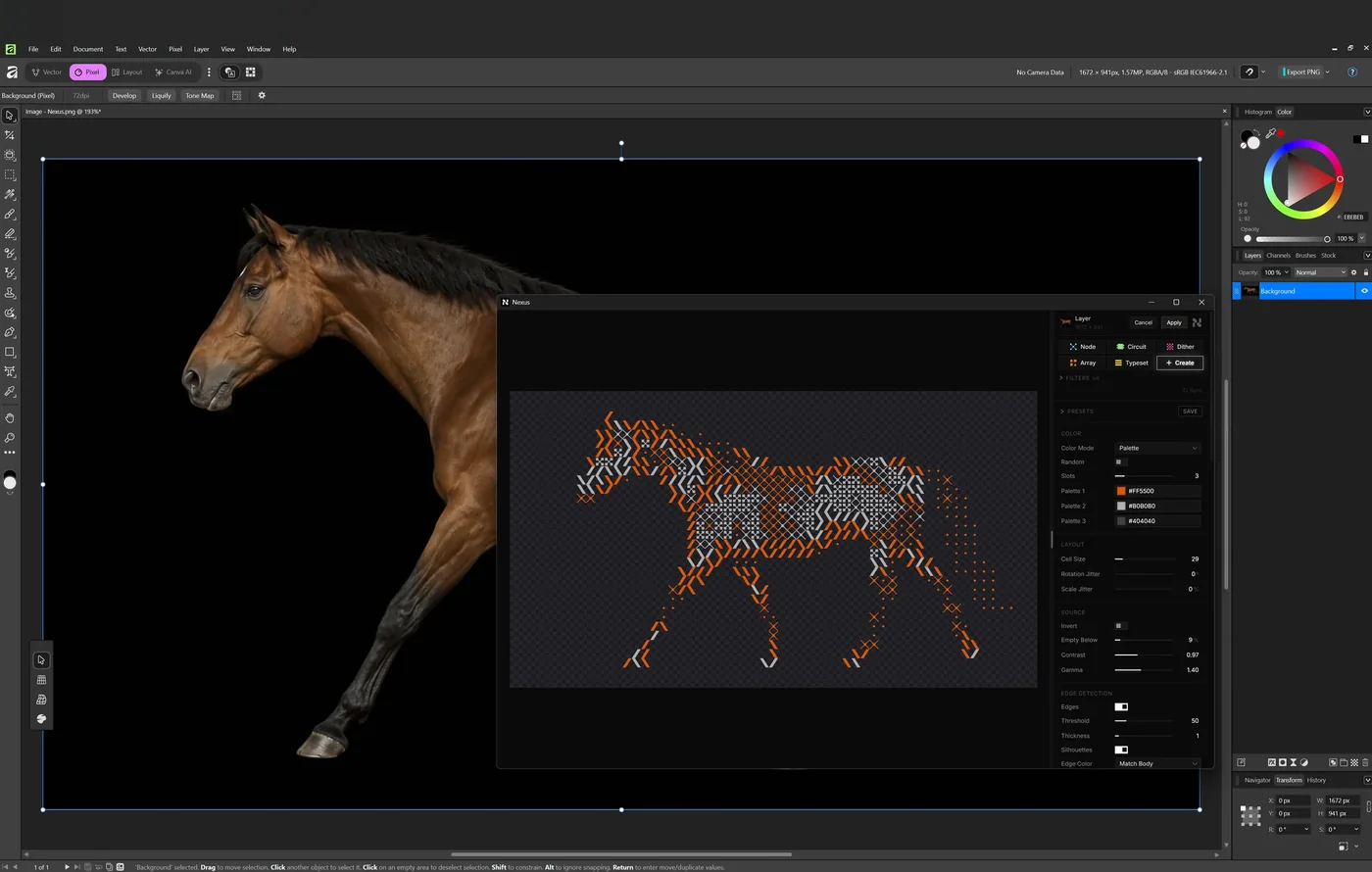Click the Create button in Nexus
Image resolution: width=1372 pixels, height=872 pixels.
pos(1180,363)
